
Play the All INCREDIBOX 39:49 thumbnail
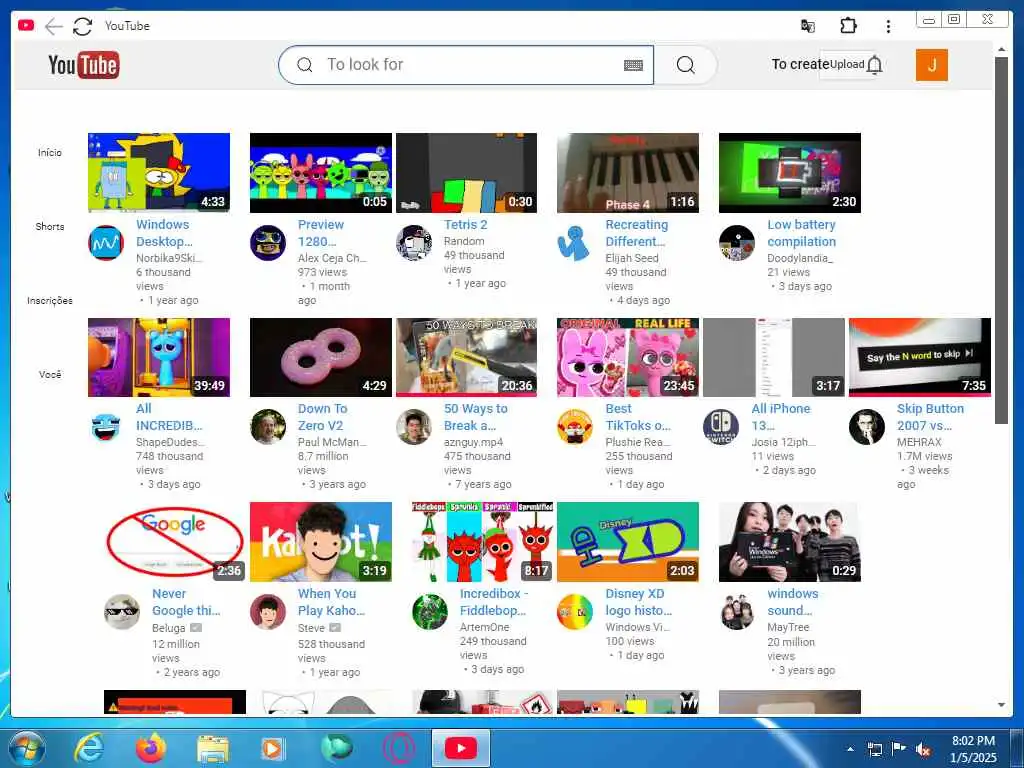pos(159,357)
